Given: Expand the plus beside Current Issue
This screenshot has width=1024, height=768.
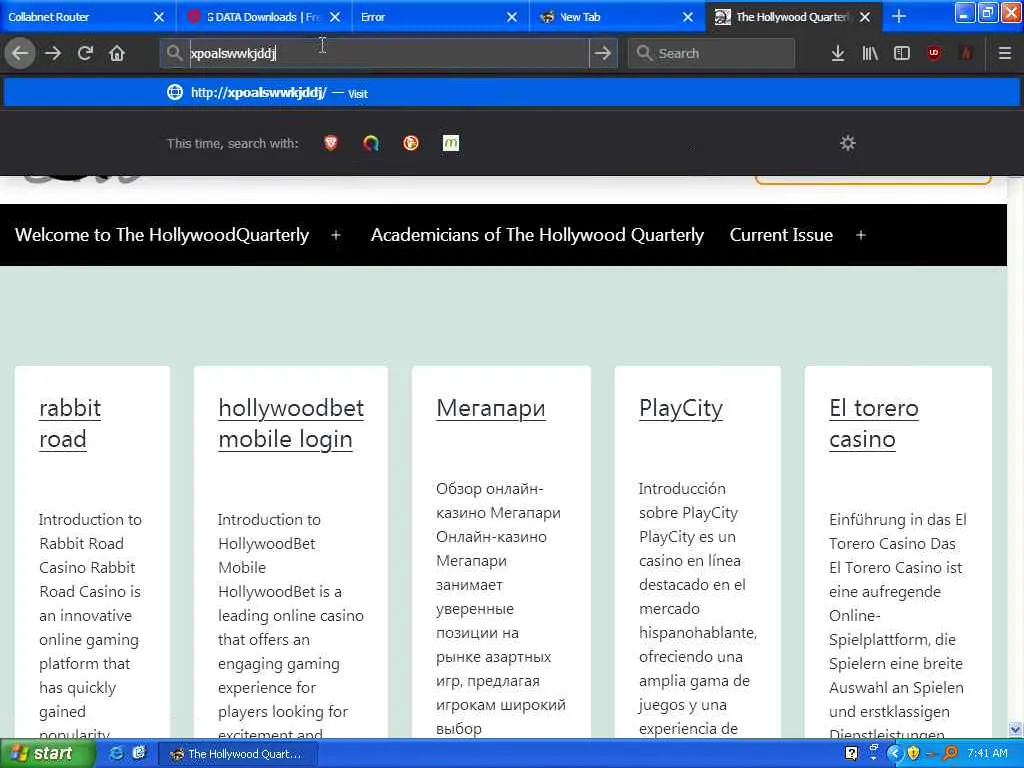Looking at the screenshot, I should [x=861, y=235].
